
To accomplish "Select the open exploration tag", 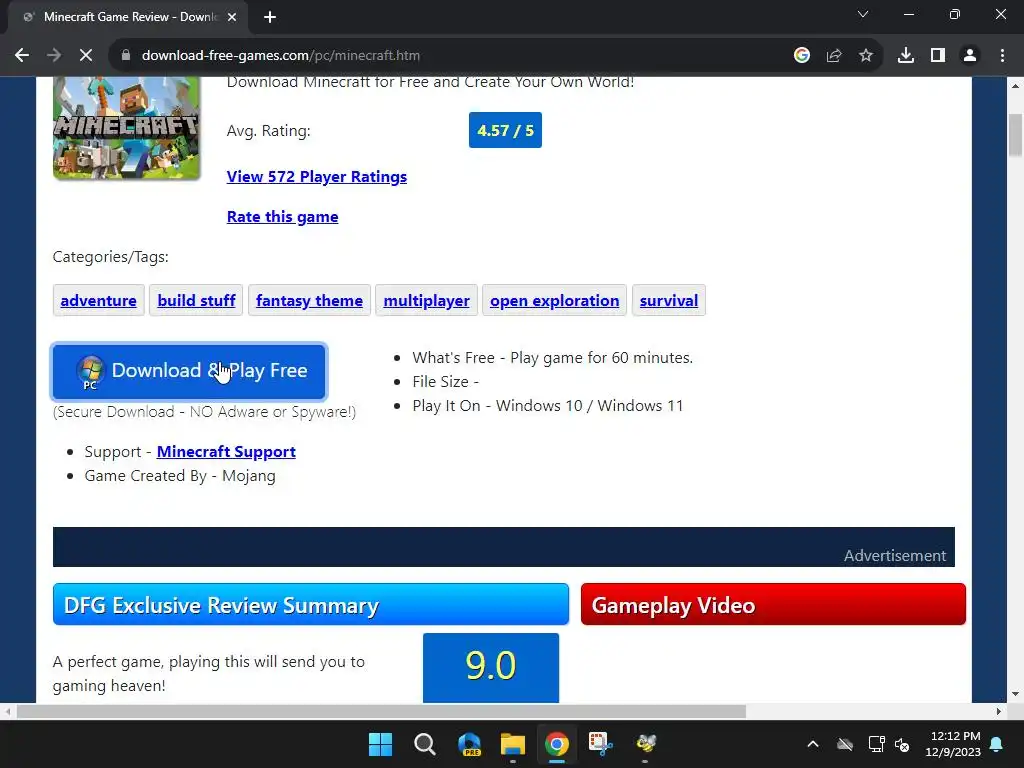I will pyautogui.click(x=554, y=300).
